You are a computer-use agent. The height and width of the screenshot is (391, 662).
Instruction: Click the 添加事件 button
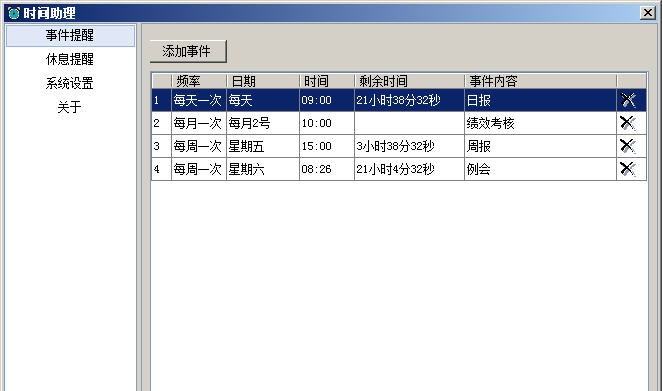pyautogui.click(x=188, y=52)
